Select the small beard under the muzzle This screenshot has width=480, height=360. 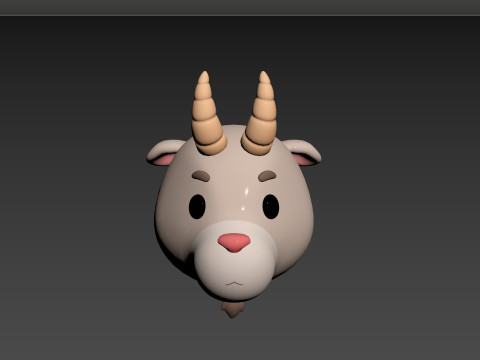pyautogui.click(x=233, y=310)
